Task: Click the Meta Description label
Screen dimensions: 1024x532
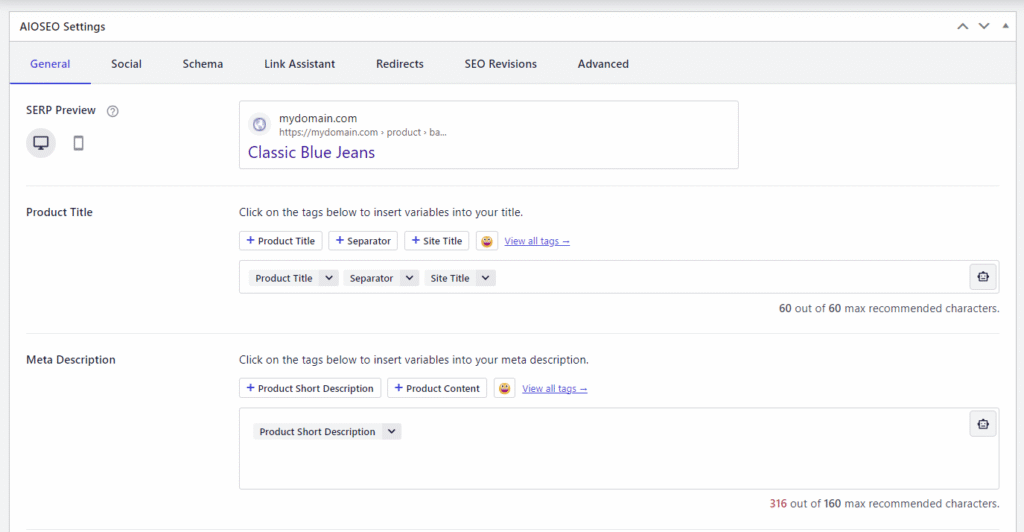Action: pos(71,360)
